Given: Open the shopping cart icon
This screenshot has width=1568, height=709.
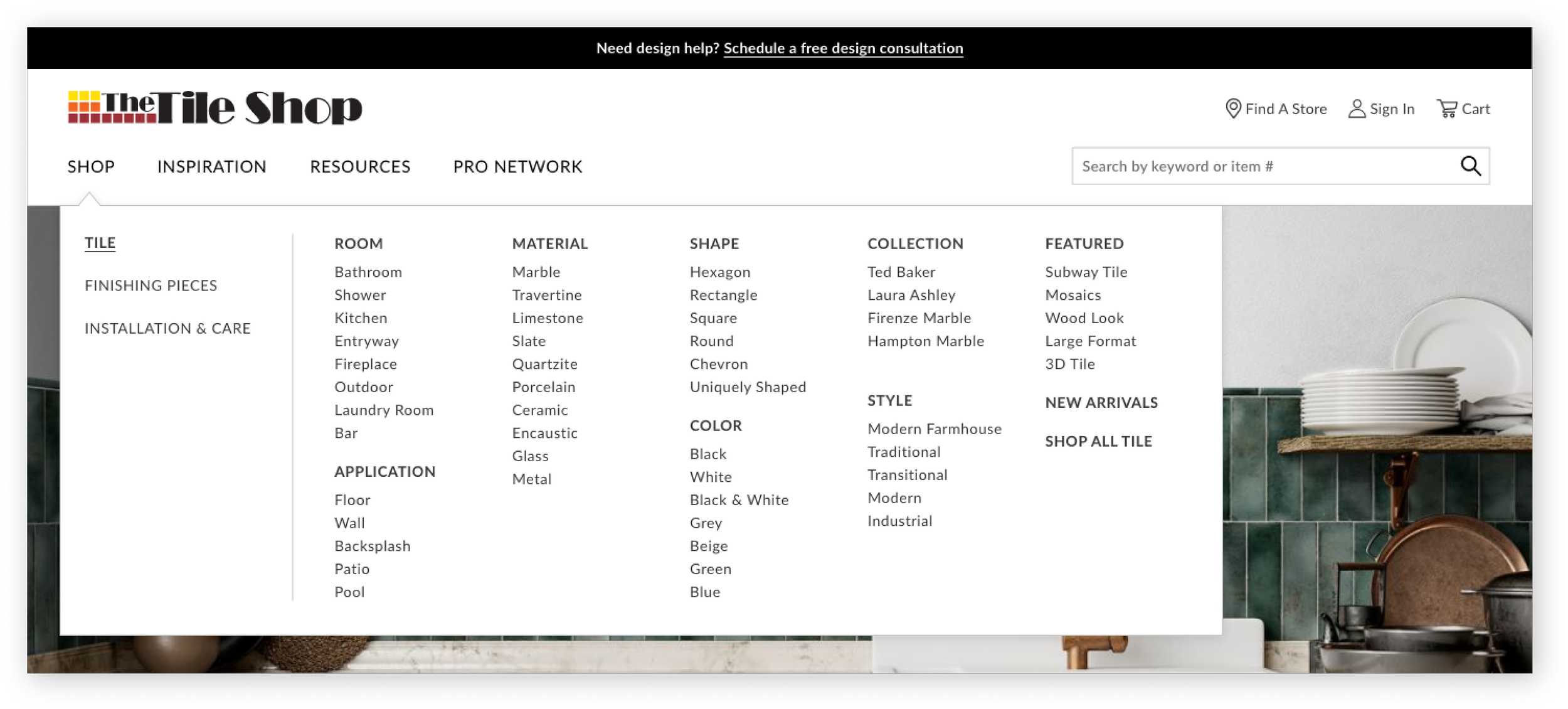Looking at the screenshot, I should [x=1446, y=109].
